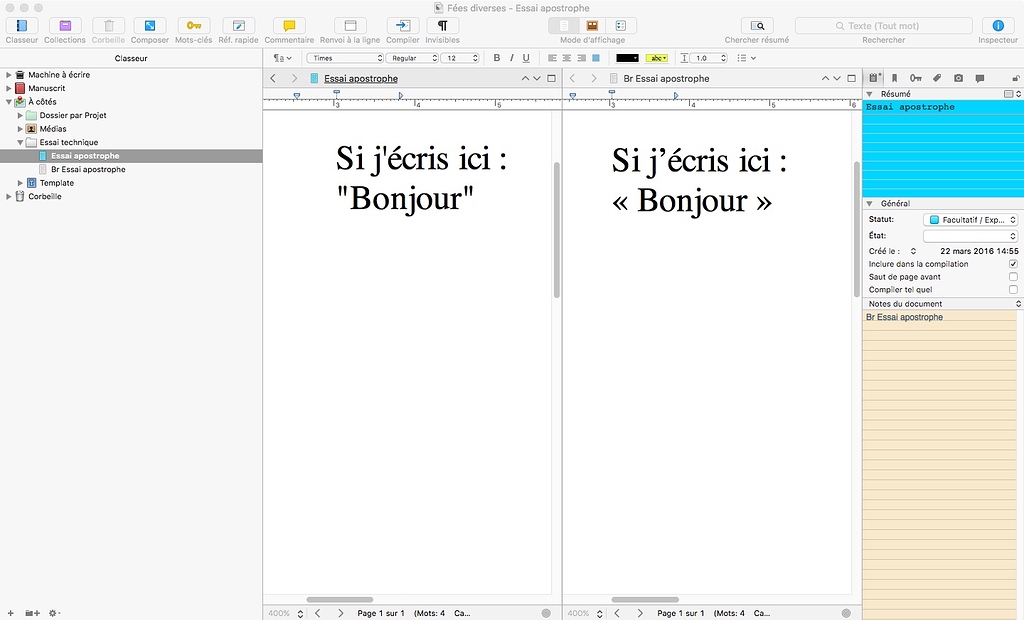Show the notes tab in the inspector
1024x620 pixels.
pyautogui.click(x=874, y=78)
